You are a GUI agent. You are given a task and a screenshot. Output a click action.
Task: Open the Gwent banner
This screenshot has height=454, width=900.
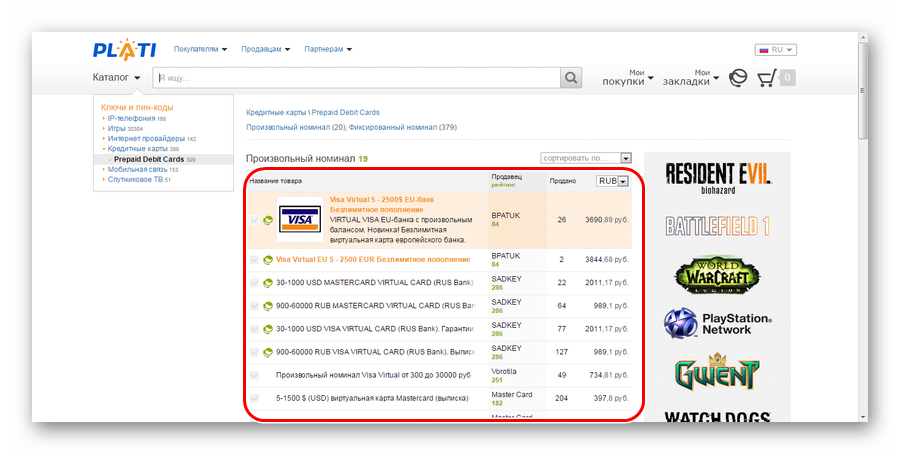pos(717,372)
